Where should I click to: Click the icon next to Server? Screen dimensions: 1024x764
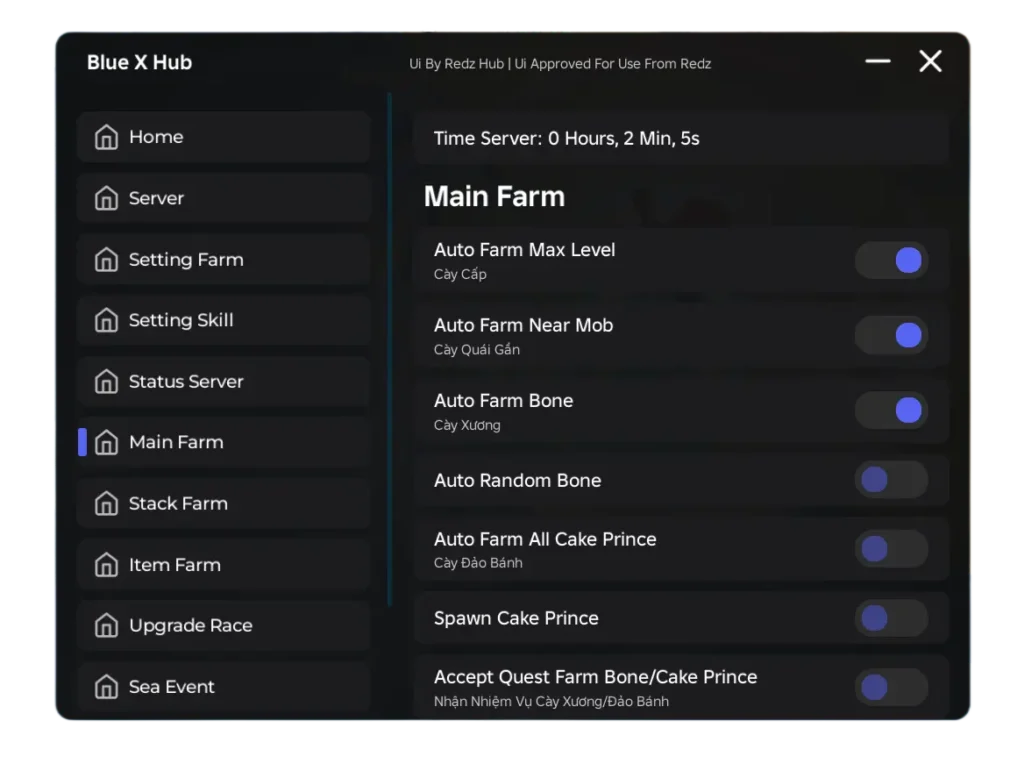(106, 198)
